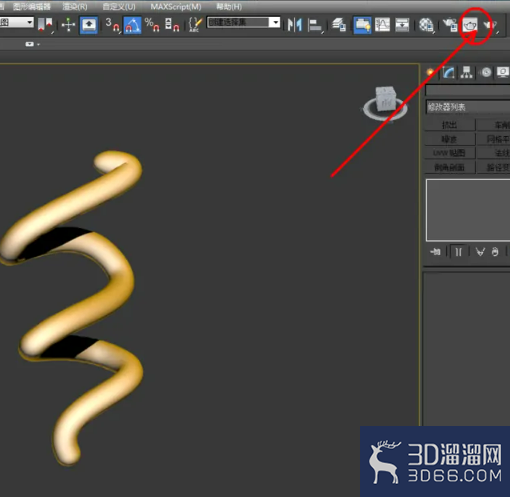
Task: Click the Render Production teapot icon
Action: 490,25
